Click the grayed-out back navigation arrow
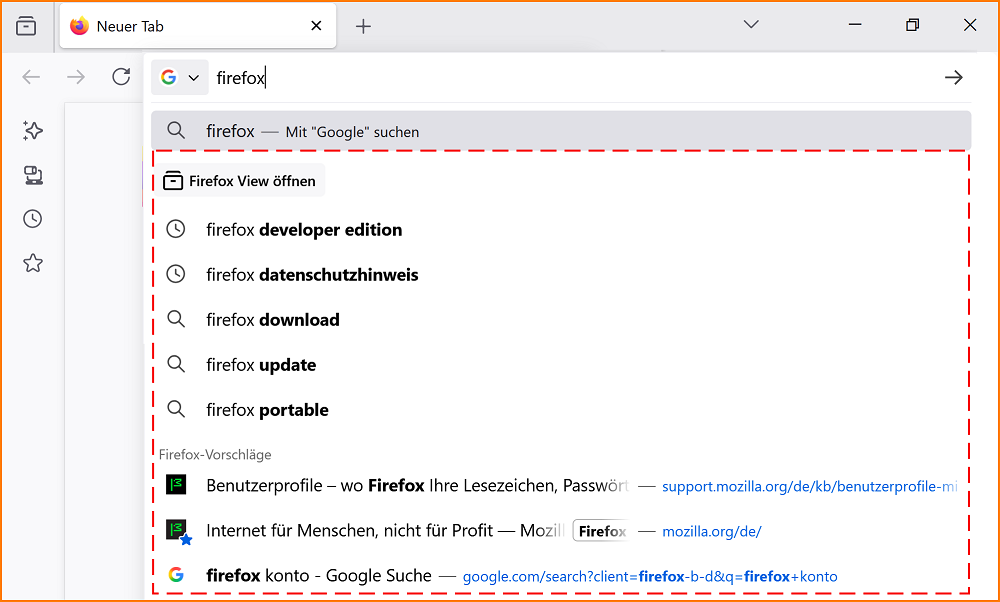 pos(30,76)
